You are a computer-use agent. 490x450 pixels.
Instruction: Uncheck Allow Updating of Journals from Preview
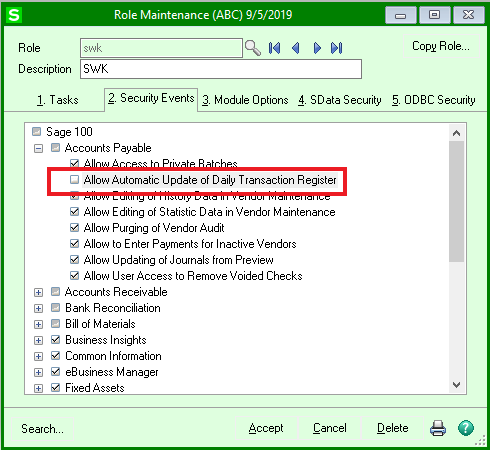[x=74, y=259]
